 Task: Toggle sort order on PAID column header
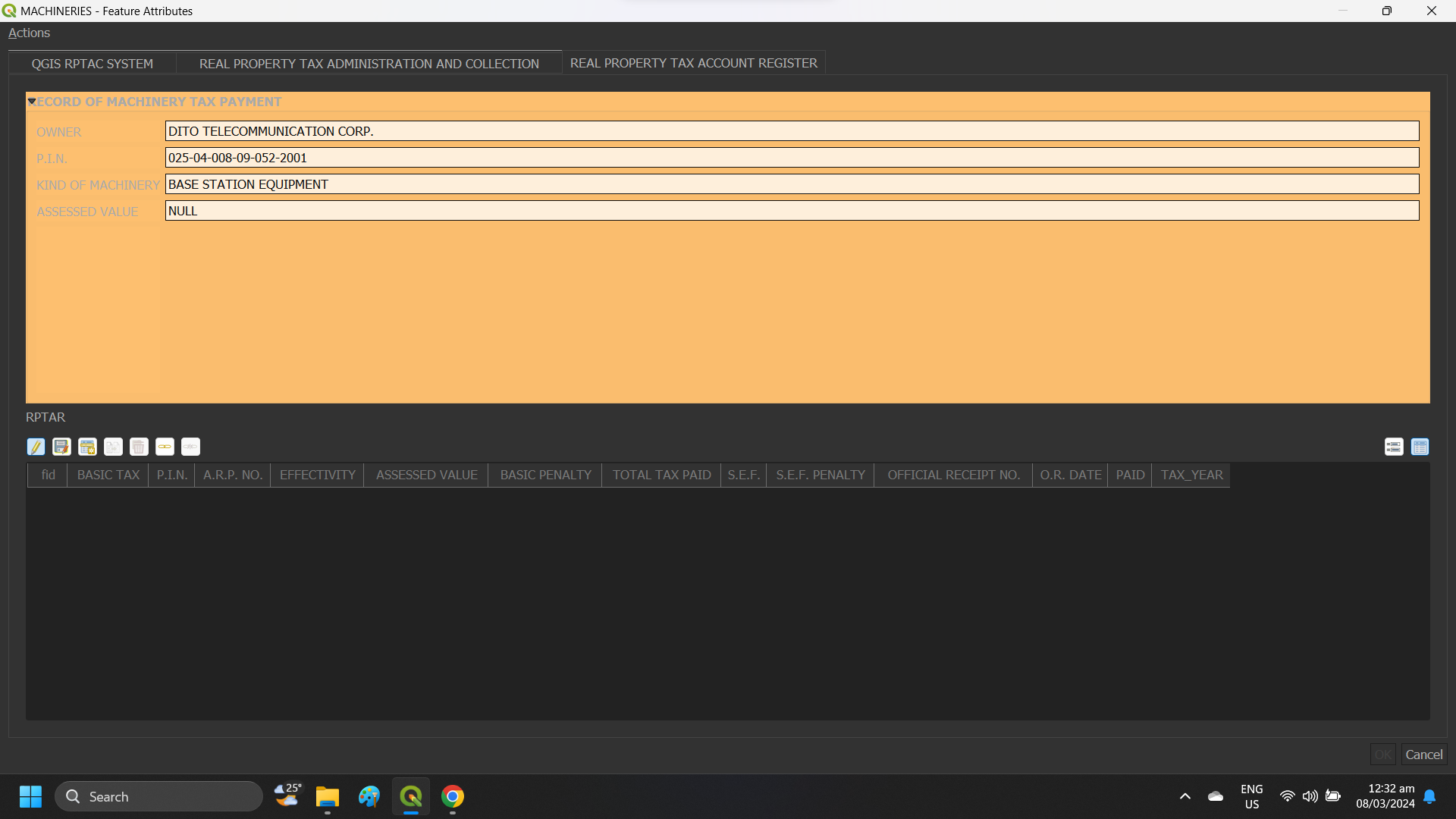pos(1129,475)
